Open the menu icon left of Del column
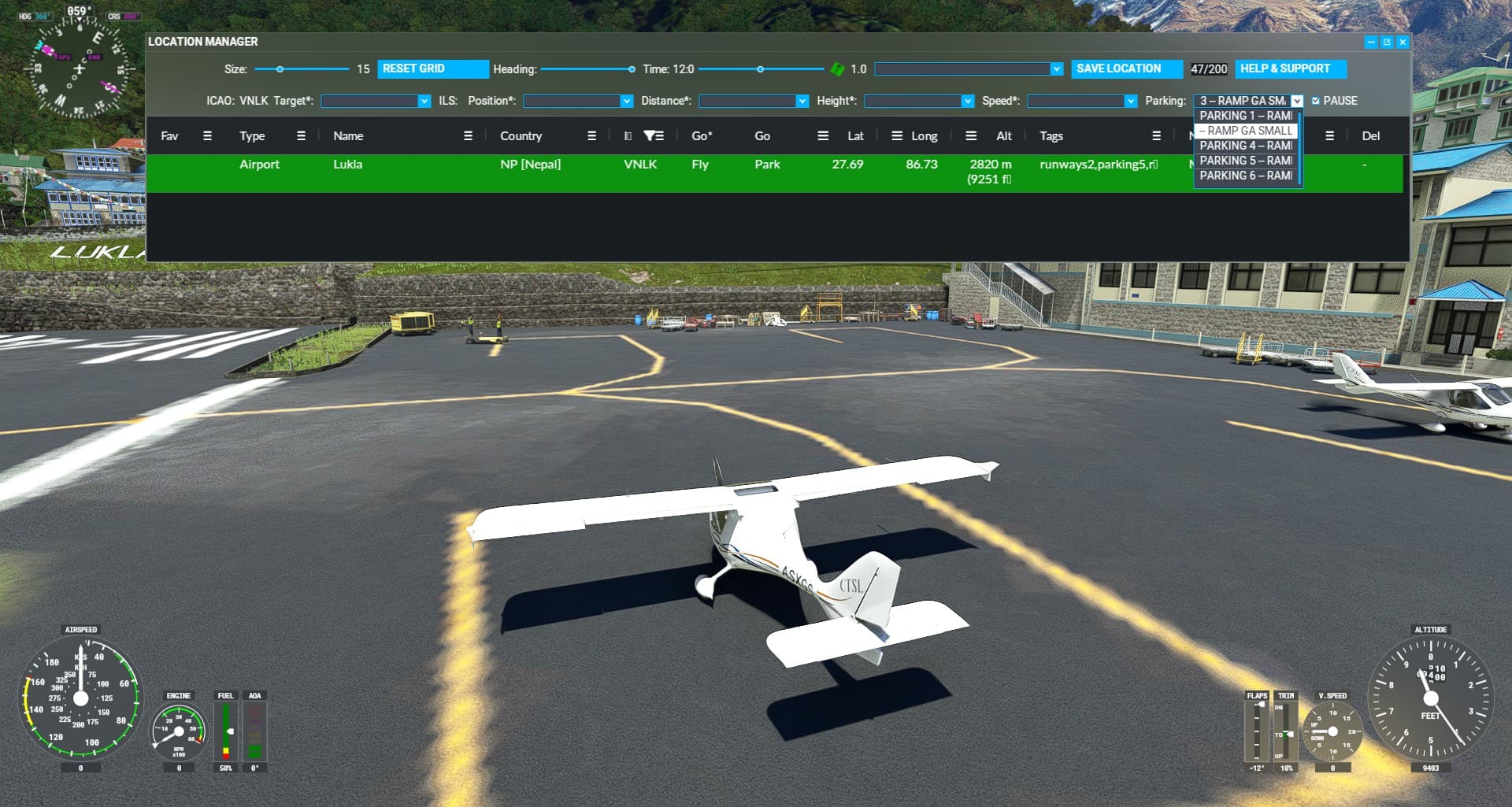 [x=1329, y=136]
